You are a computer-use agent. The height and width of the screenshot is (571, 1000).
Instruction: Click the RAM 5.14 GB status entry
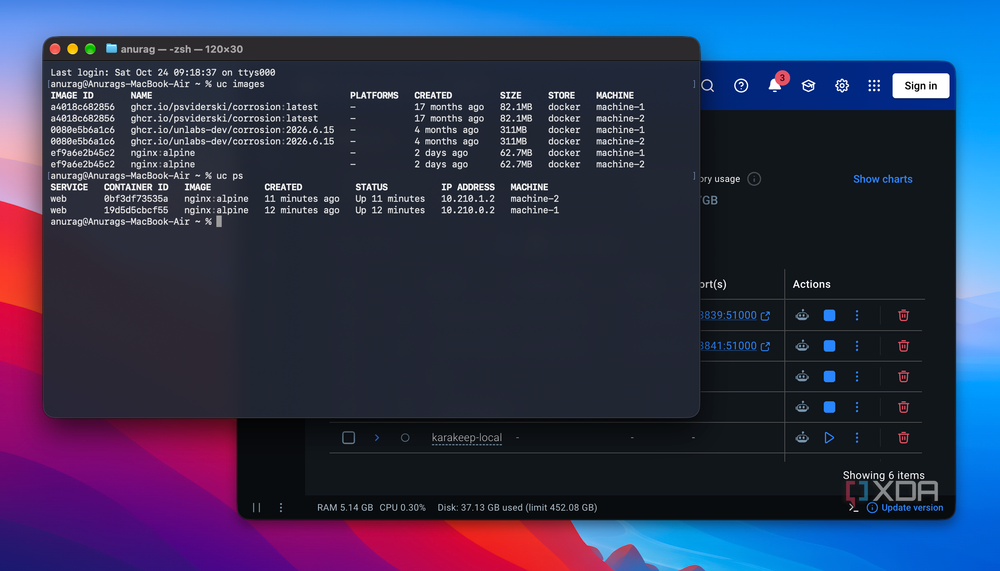345,508
